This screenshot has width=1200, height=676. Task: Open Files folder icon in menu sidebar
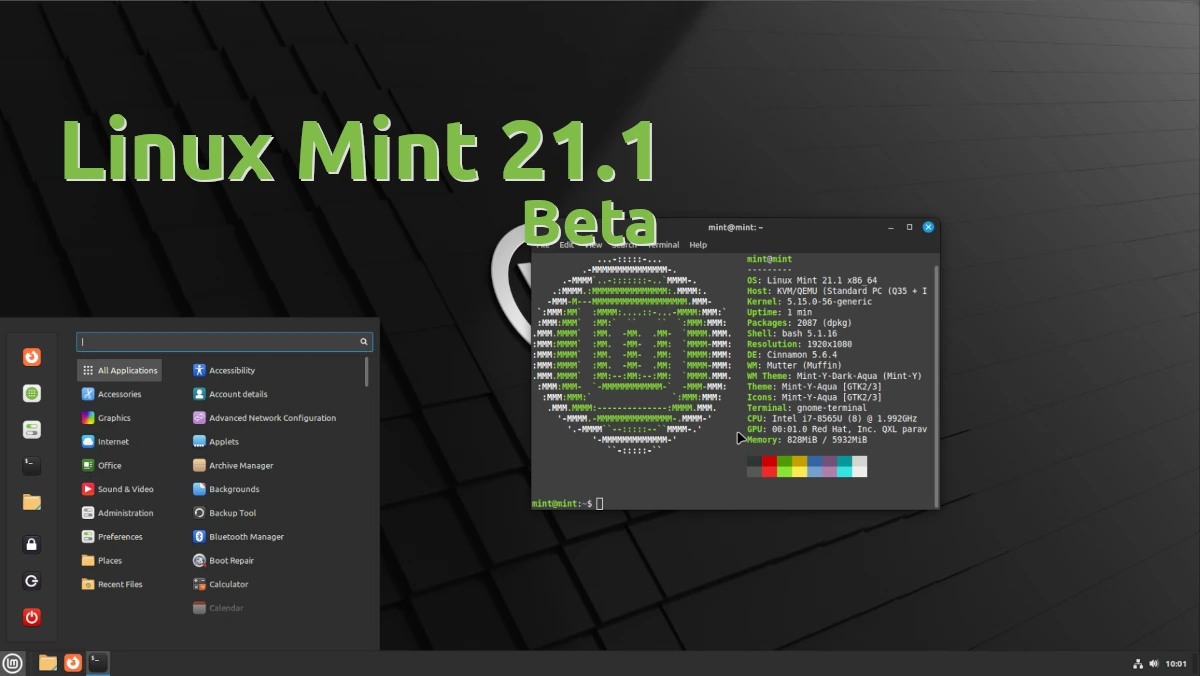coord(32,502)
